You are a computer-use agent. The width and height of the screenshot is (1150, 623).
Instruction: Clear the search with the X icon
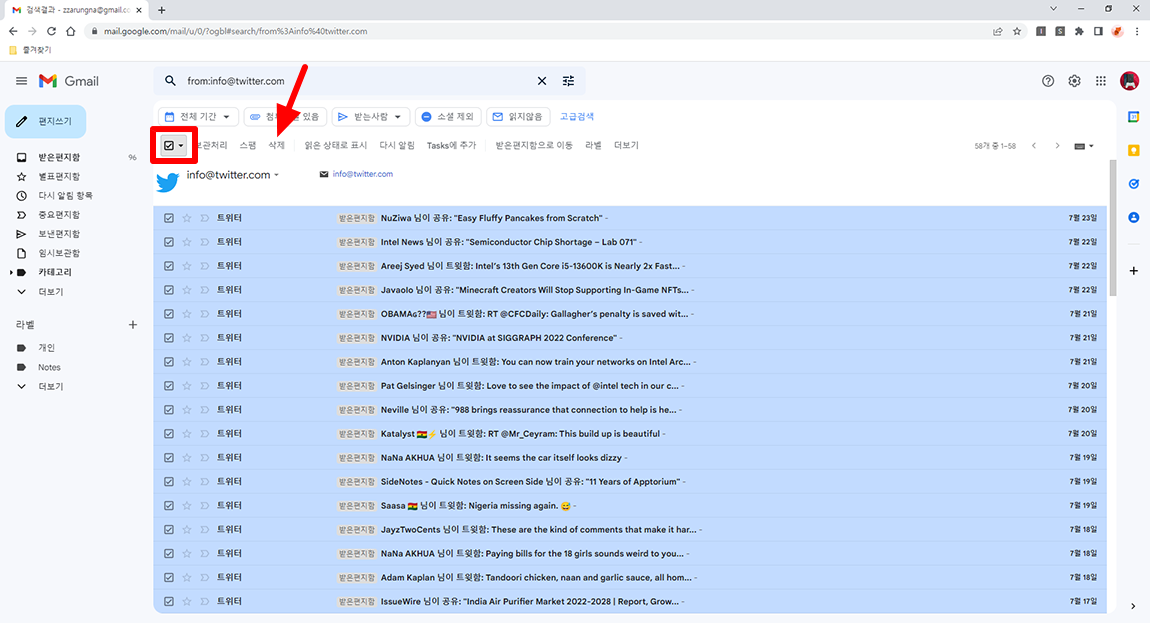click(542, 81)
